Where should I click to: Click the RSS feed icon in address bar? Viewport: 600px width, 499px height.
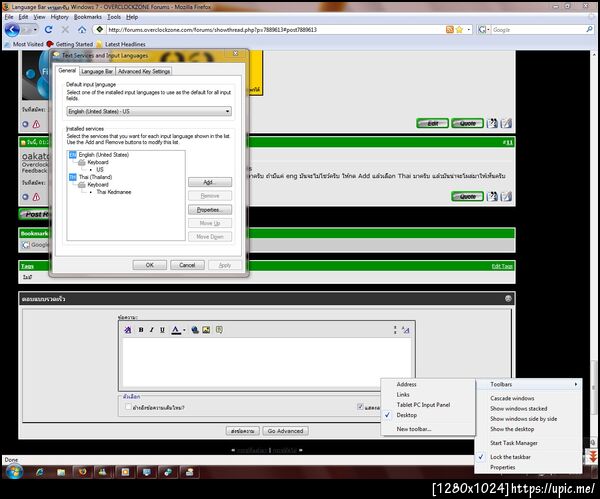(450, 29)
